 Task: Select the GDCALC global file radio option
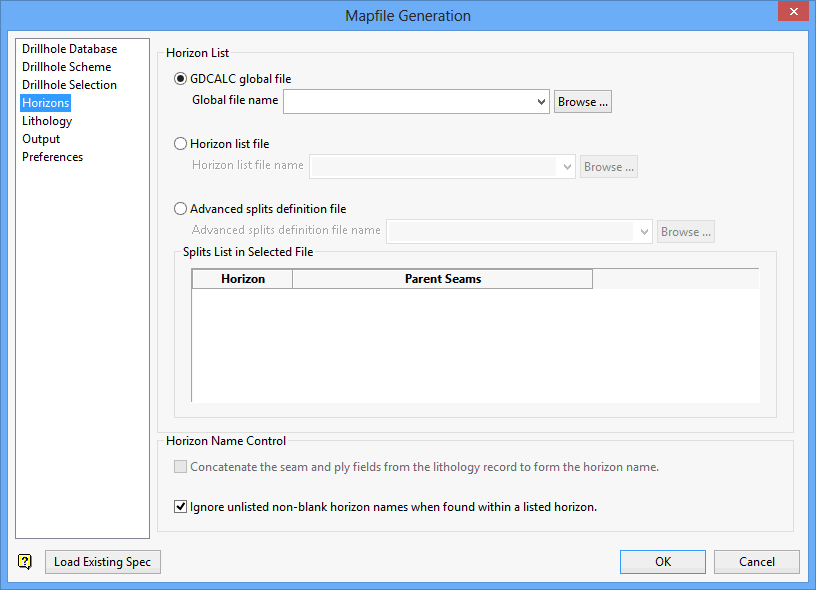(181, 79)
